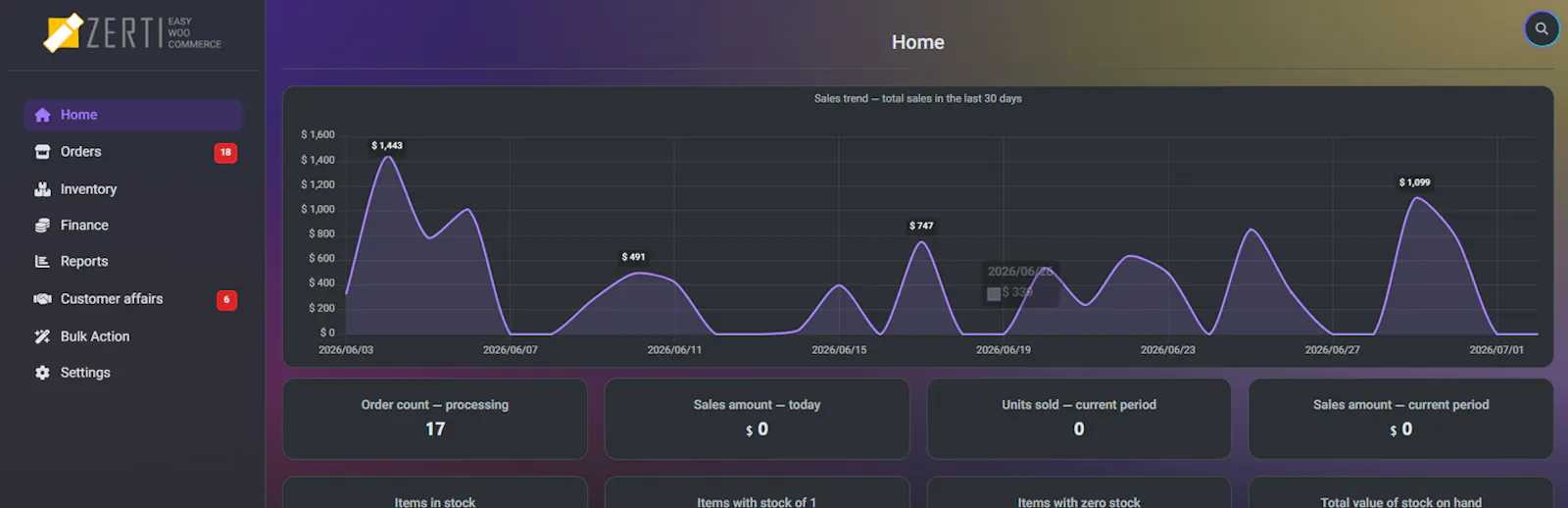Click the Inventory boxes icon
Viewport: 1568px width, 508px height.
(42, 189)
